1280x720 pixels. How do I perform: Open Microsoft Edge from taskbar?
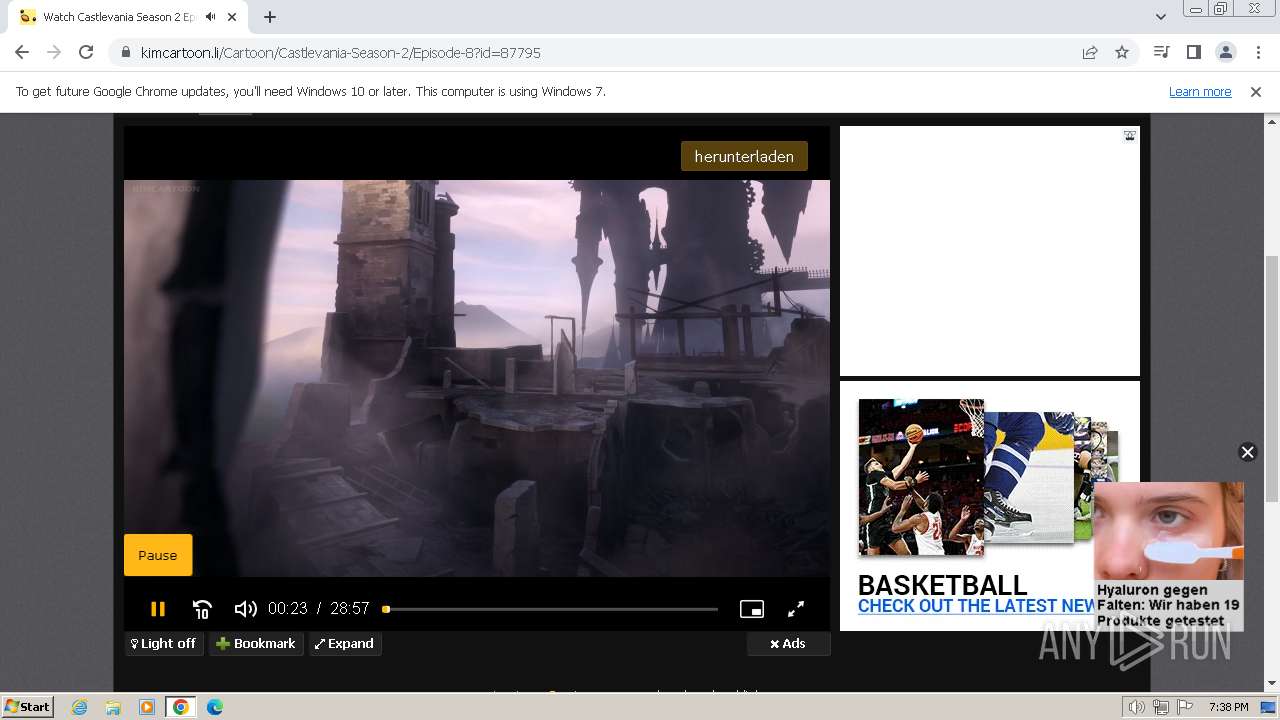[215, 707]
